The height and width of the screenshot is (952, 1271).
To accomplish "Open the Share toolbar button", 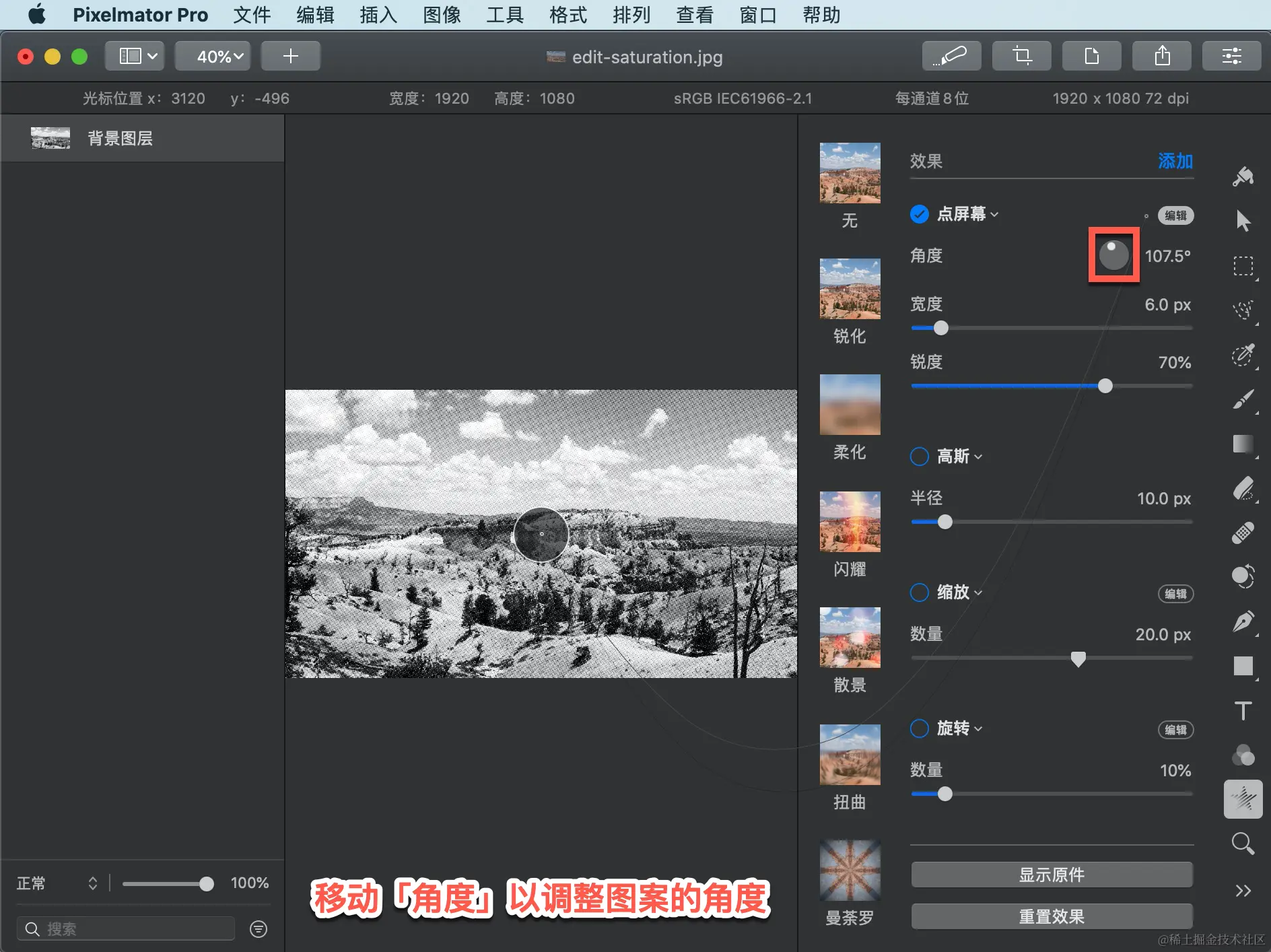I will (x=1161, y=56).
